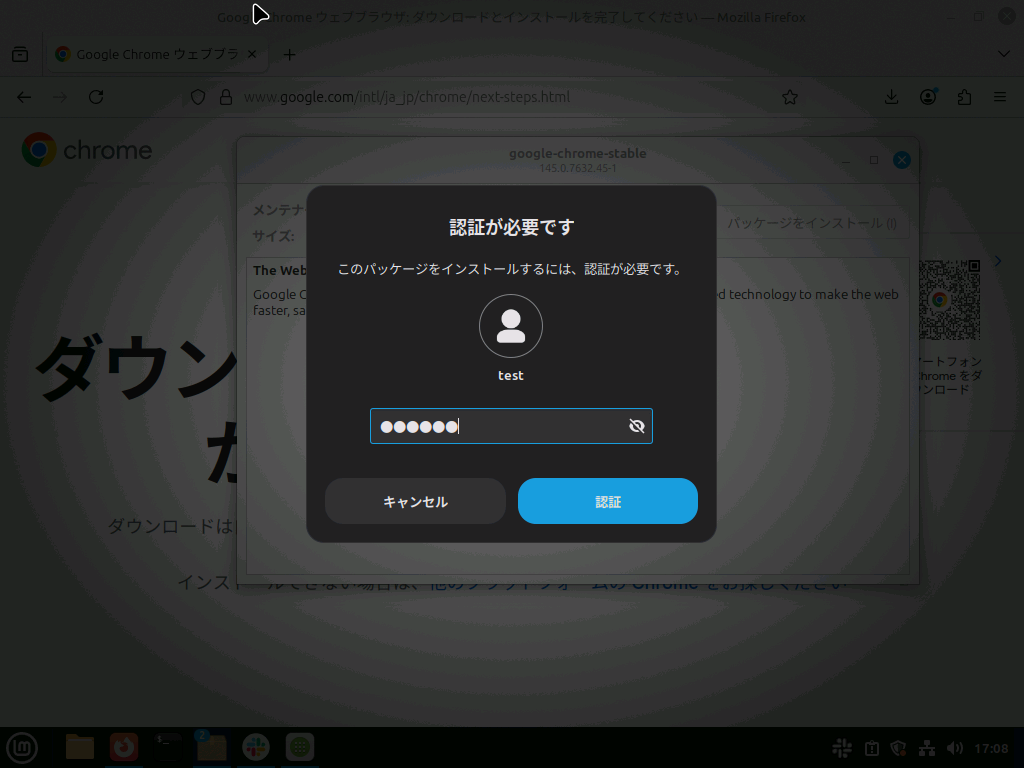Click the パッケージをインストール button
Image resolution: width=1024 pixels, height=768 pixels.
812,223
